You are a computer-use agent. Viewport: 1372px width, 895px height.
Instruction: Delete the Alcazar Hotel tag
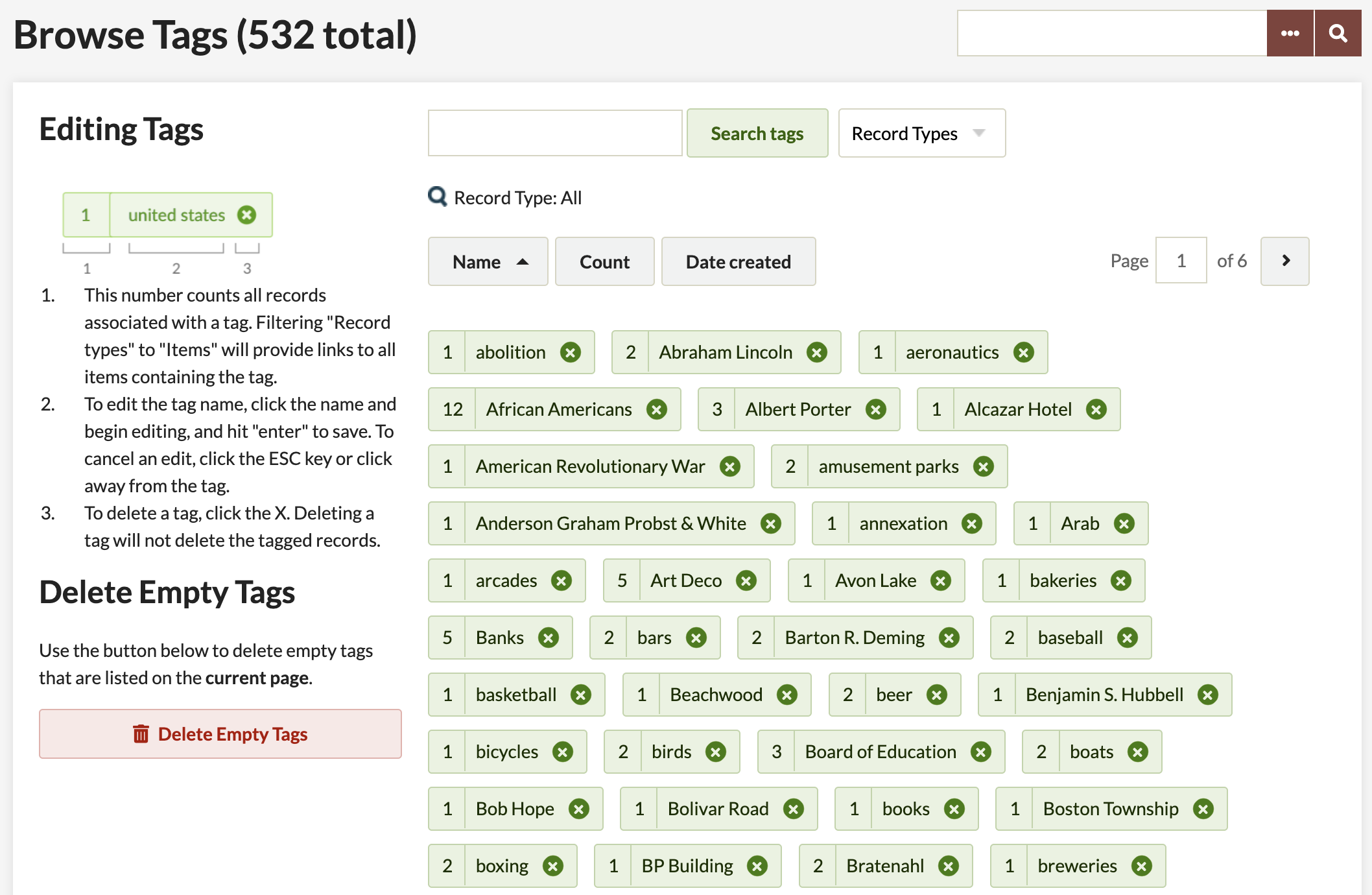(x=1096, y=409)
